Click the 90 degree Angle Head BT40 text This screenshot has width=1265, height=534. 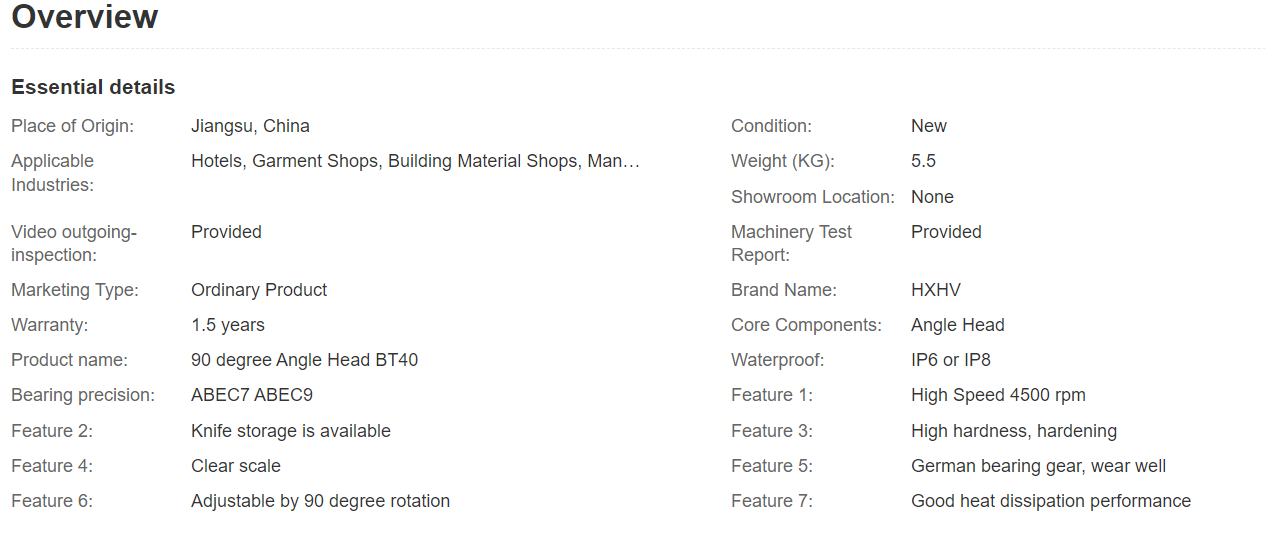tap(304, 360)
